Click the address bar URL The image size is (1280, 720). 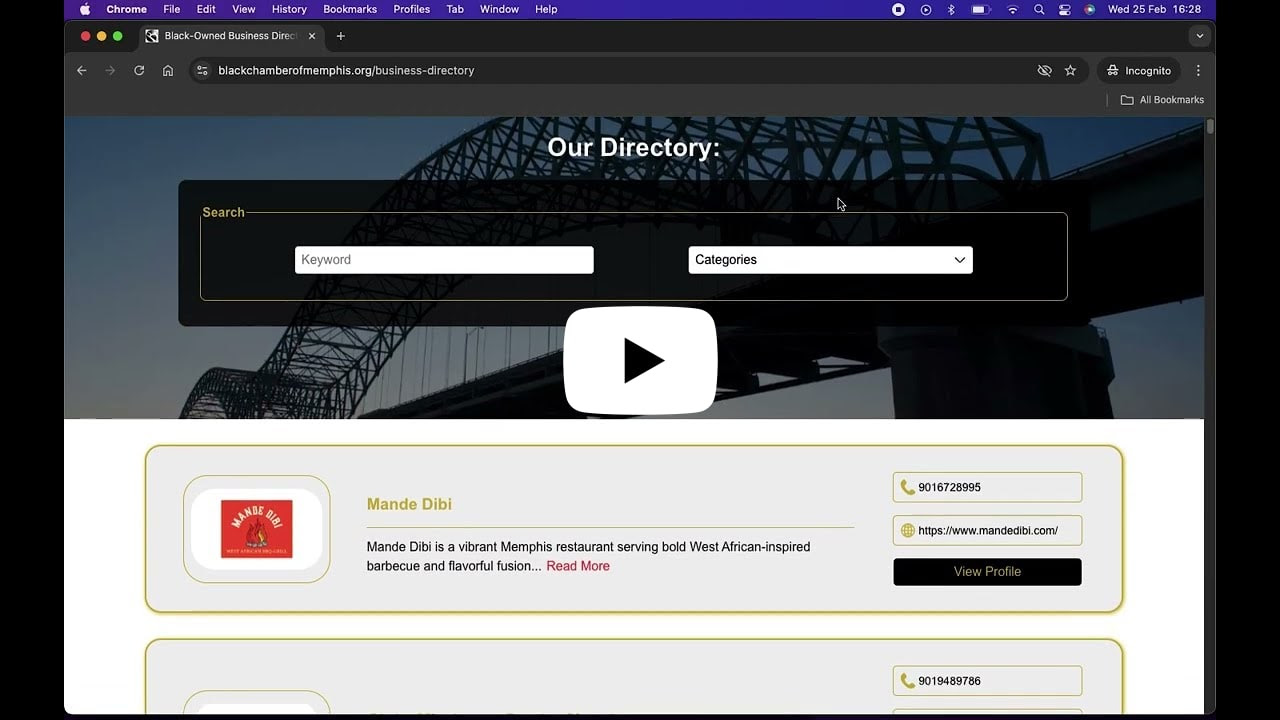coord(346,70)
